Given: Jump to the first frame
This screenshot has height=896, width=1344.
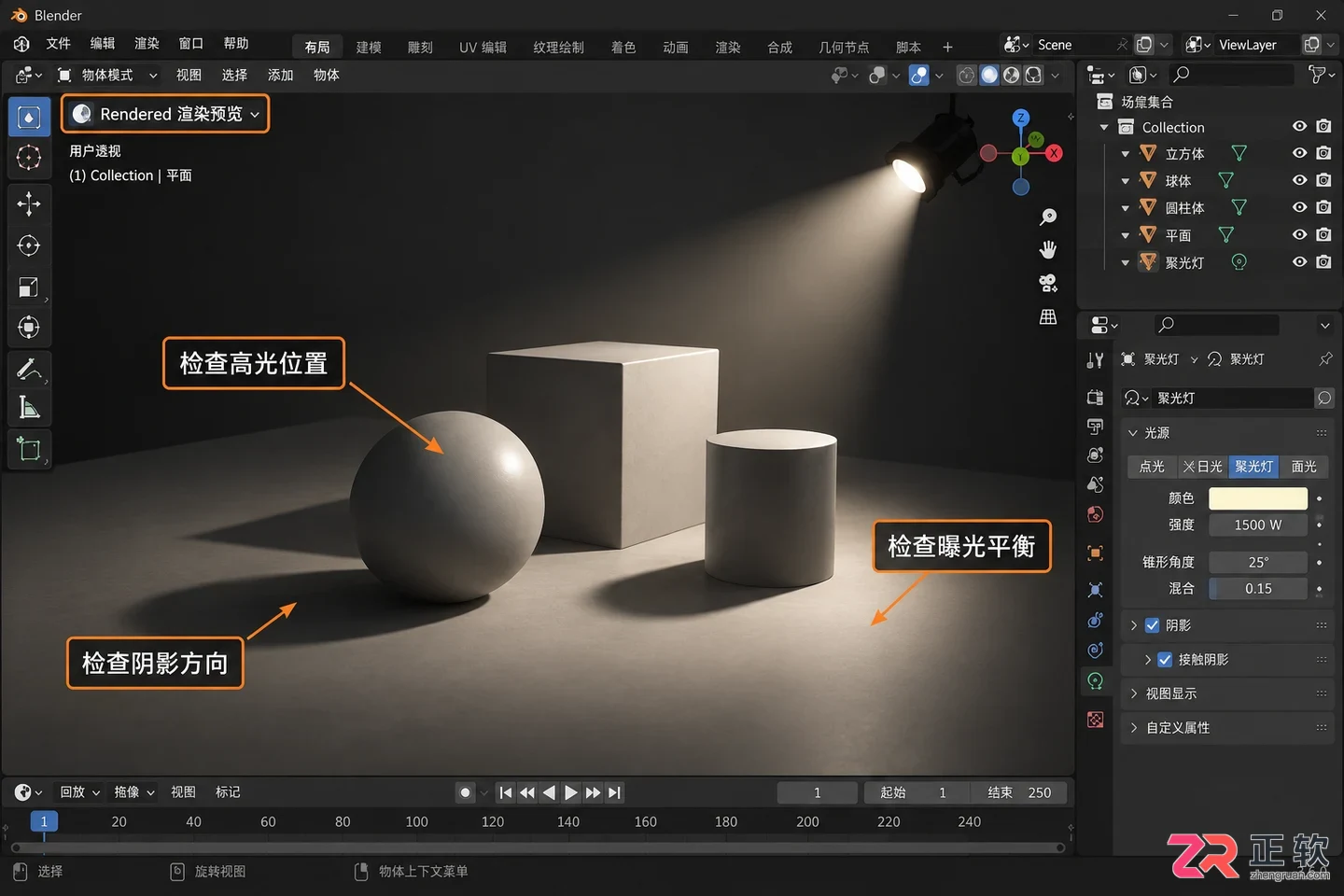Looking at the screenshot, I should (x=505, y=792).
